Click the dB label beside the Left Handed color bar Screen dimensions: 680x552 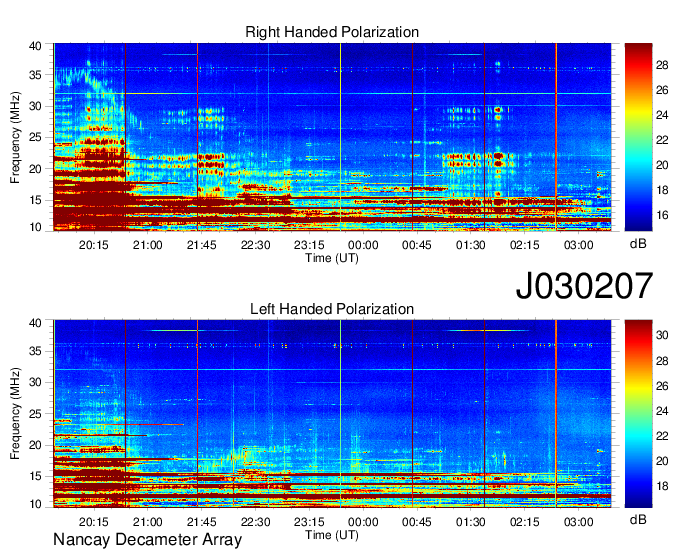click(x=638, y=519)
